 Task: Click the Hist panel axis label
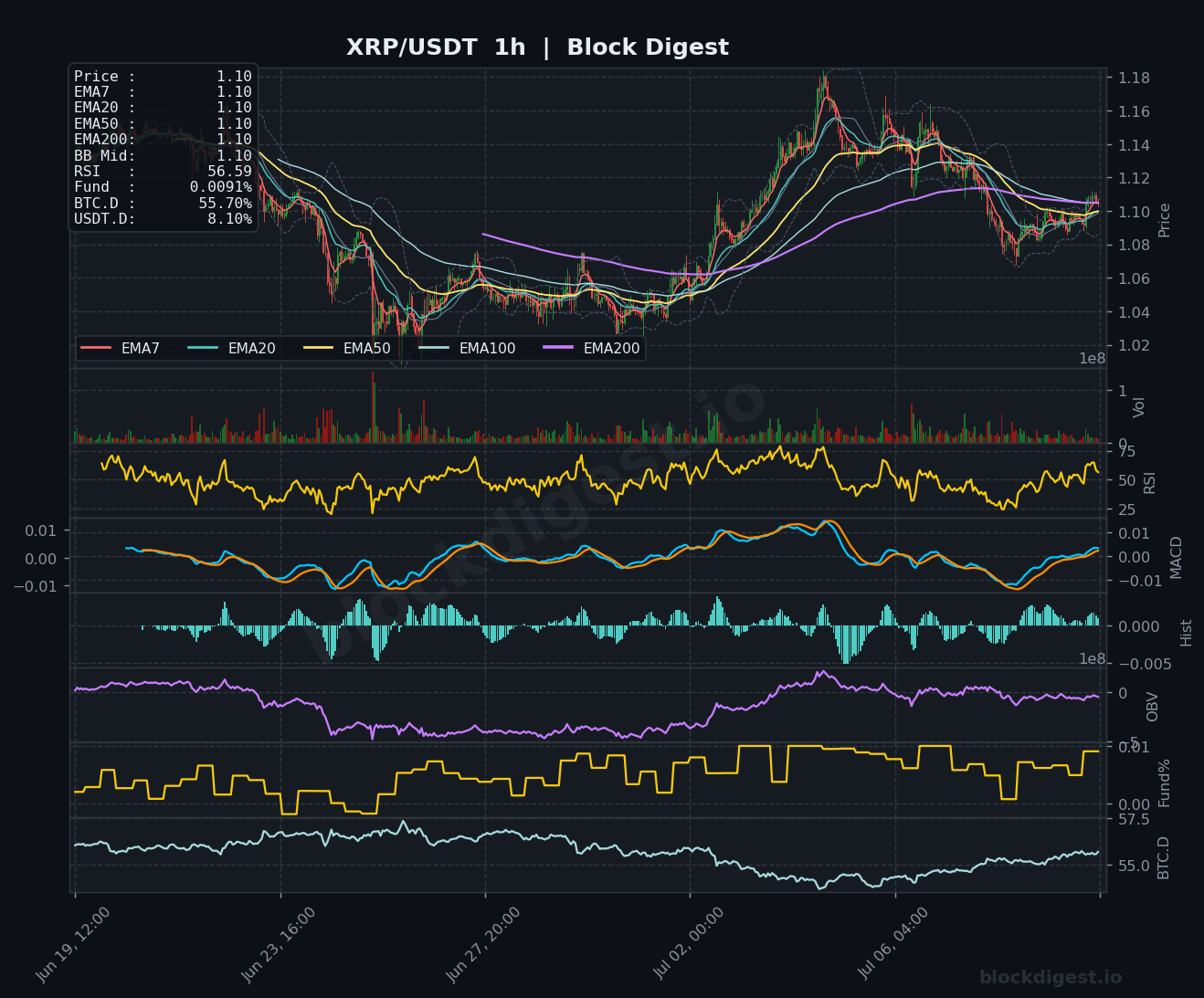pyautogui.click(x=1186, y=633)
